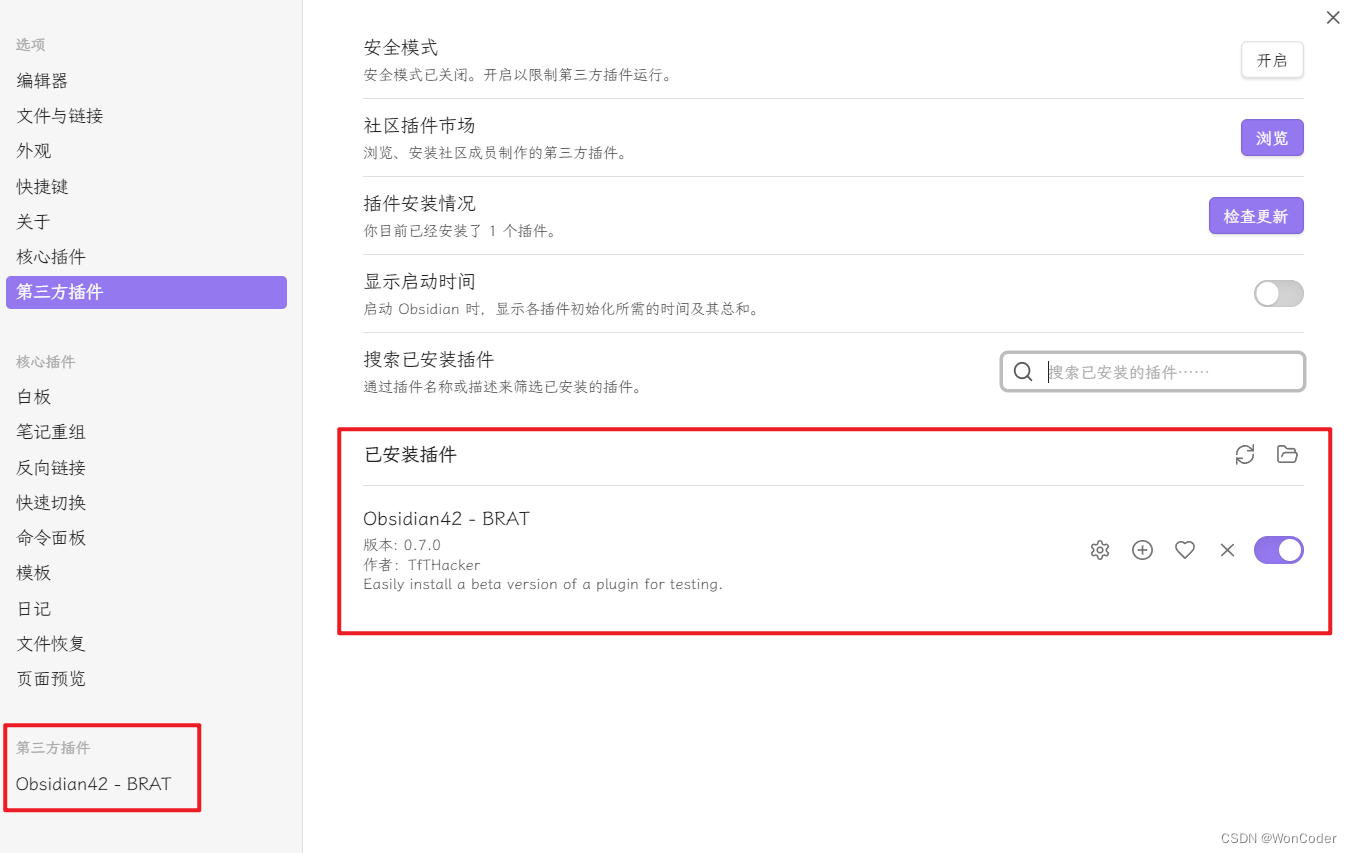
Task: Click the 搜索已安装插件 heading text
Action: (x=428, y=360)
